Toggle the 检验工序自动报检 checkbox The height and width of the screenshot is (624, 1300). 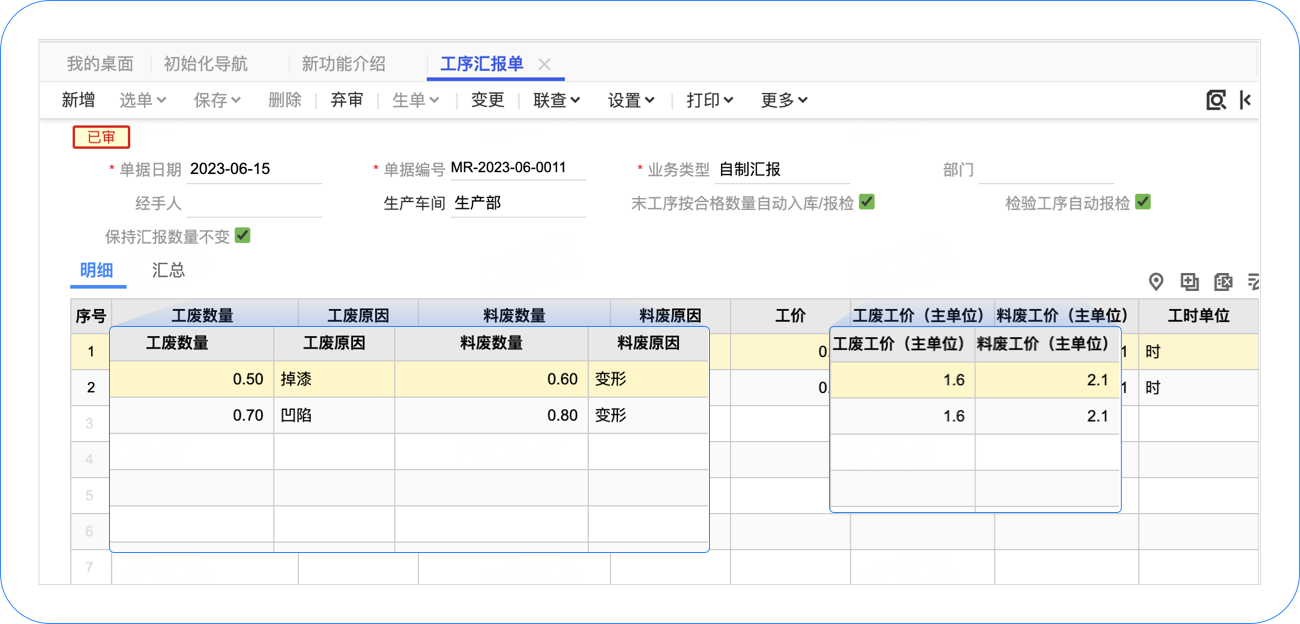click(x=1143, y=202)
